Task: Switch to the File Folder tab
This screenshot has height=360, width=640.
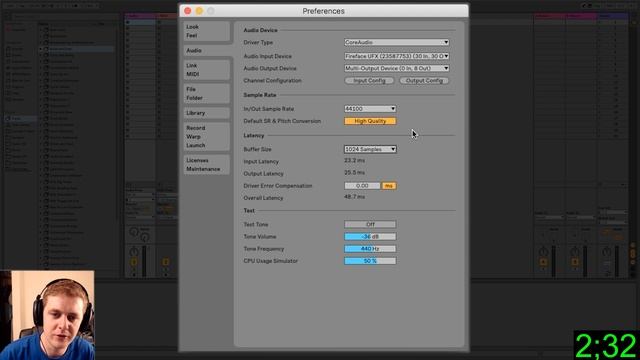Action: 207,93
